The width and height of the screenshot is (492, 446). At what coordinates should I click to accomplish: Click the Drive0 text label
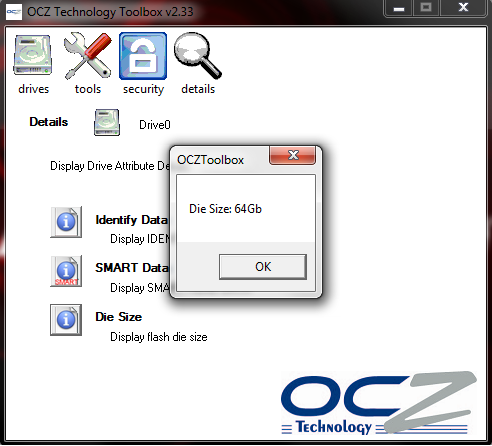tap(155, 125)
